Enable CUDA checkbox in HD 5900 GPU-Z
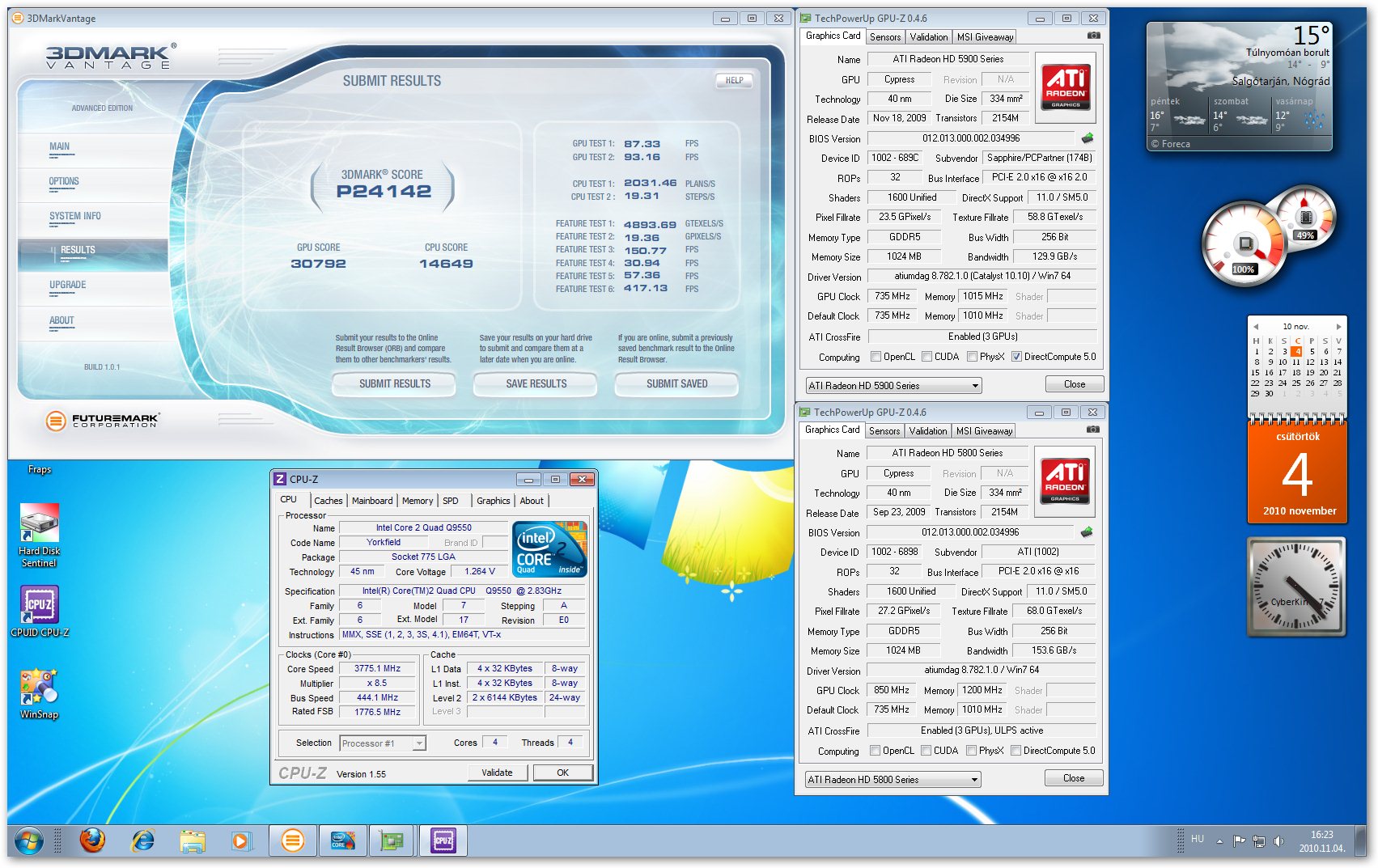This screenshot has width=1378, height=868. (926, 357)
